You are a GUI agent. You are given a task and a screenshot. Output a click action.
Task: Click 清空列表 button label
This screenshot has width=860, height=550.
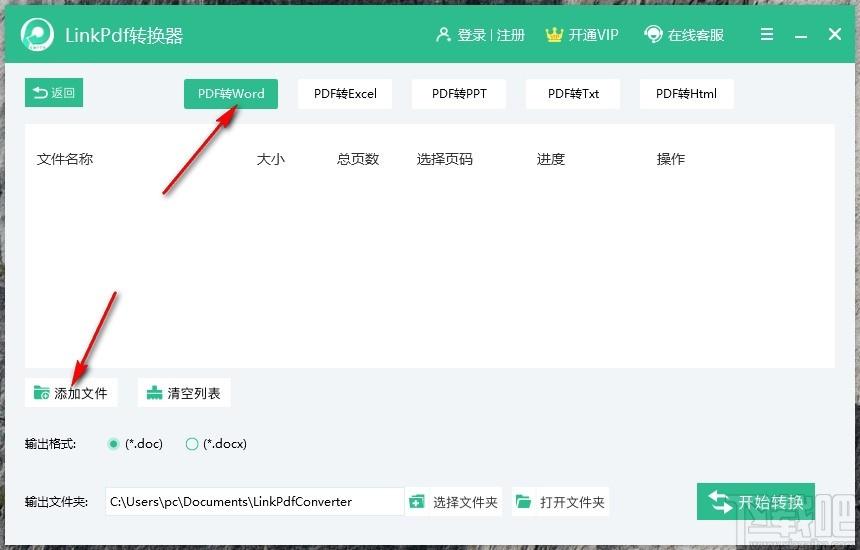(194, 393)
